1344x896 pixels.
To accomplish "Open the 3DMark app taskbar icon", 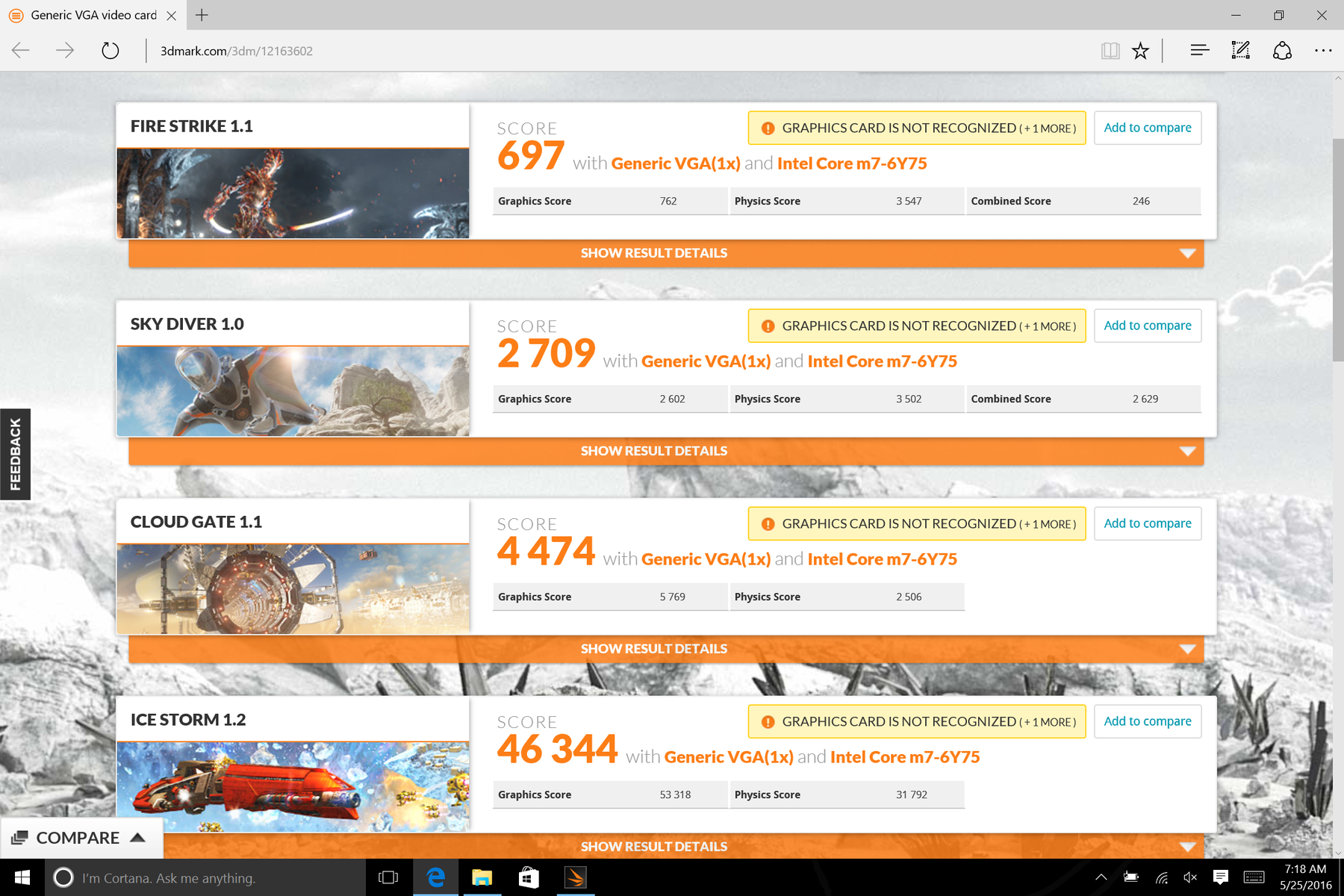I will coord(575,877).
